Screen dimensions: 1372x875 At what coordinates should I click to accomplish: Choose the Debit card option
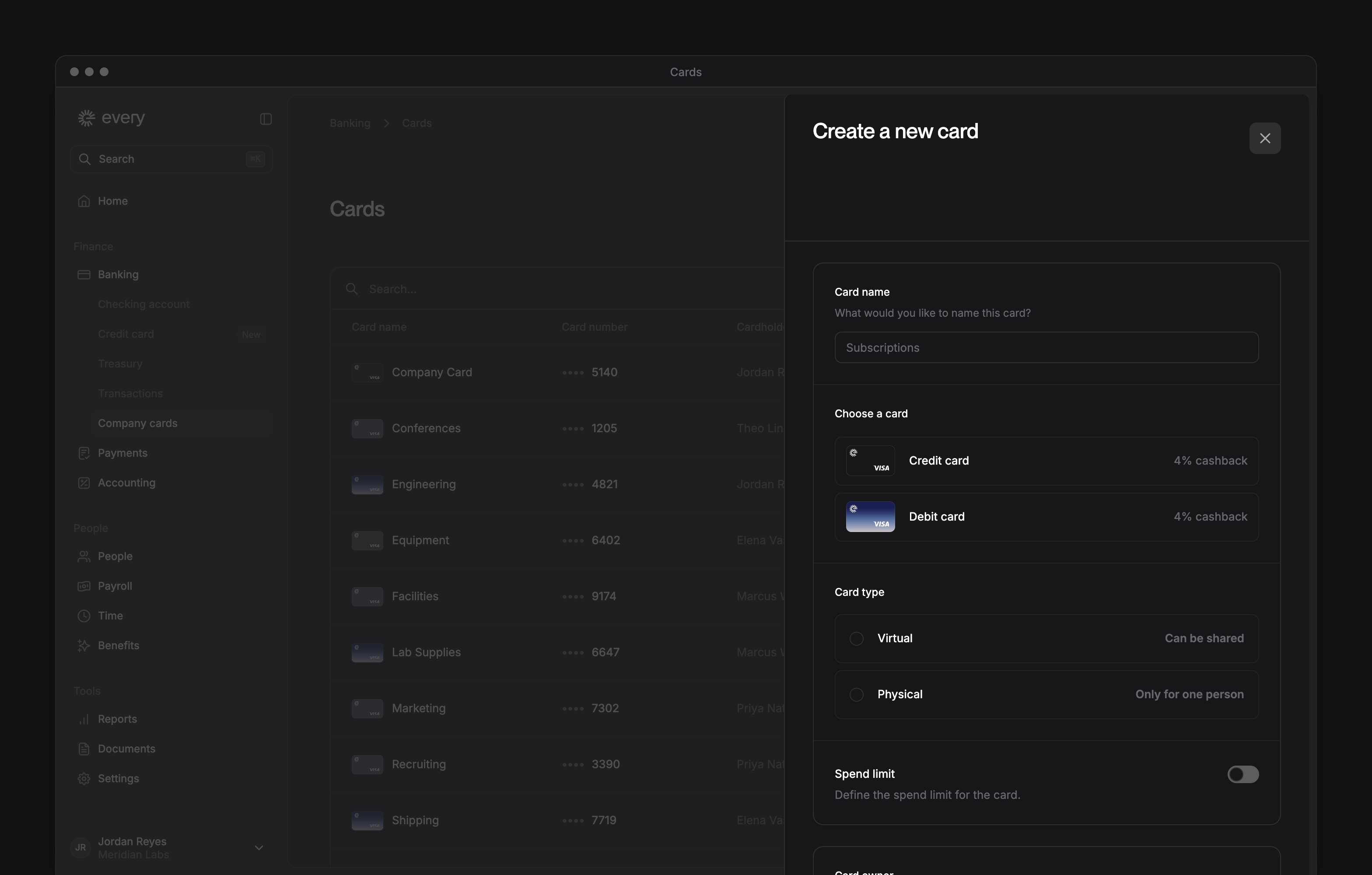pos(1046,517)
